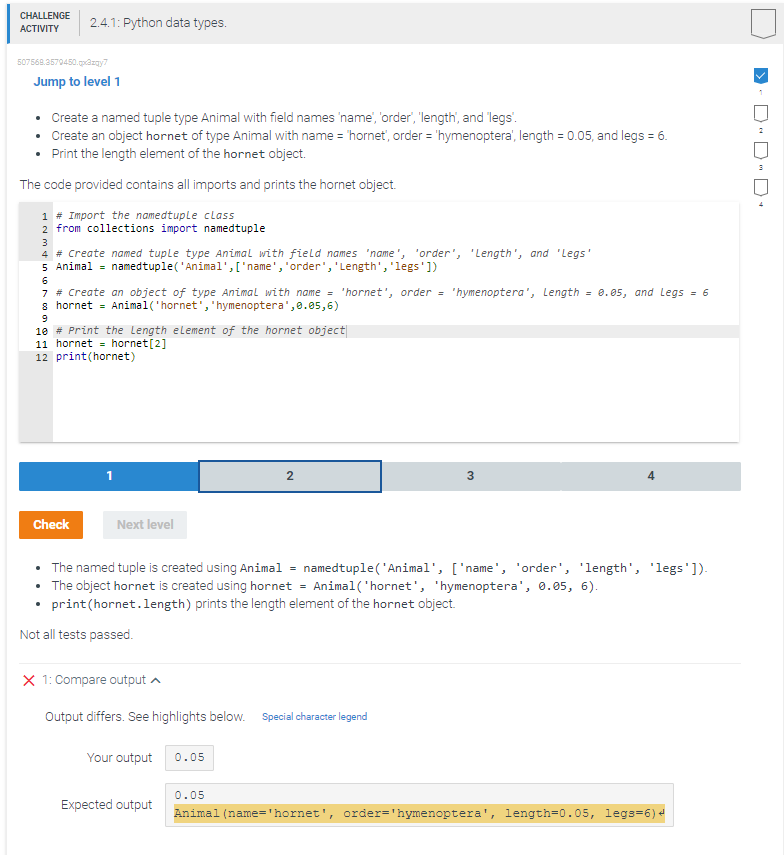Switch to progress segment 2

click(x=289, y=476)
